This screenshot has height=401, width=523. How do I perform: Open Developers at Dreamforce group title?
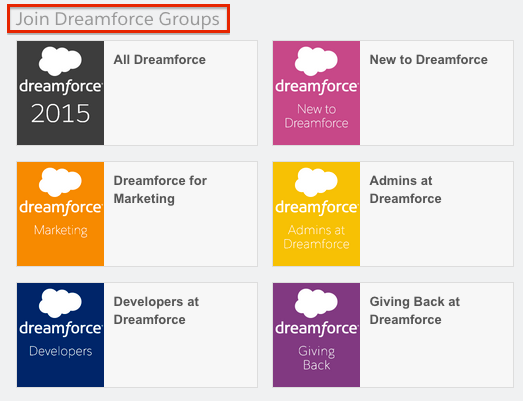coord(156,311)
